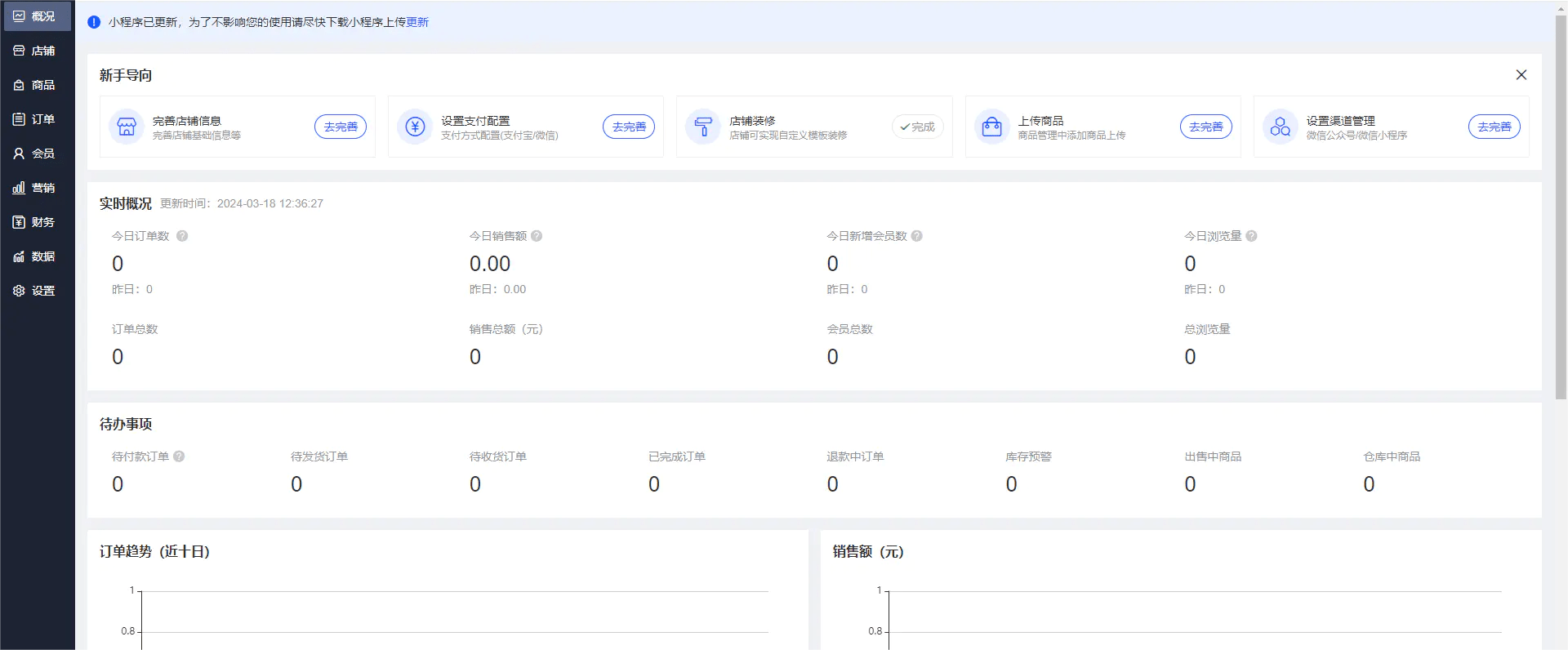This screenshot has height=650, width=1568.
Task: Click 去完善 for 设置渠道管理
Action: click(1494, 127)
